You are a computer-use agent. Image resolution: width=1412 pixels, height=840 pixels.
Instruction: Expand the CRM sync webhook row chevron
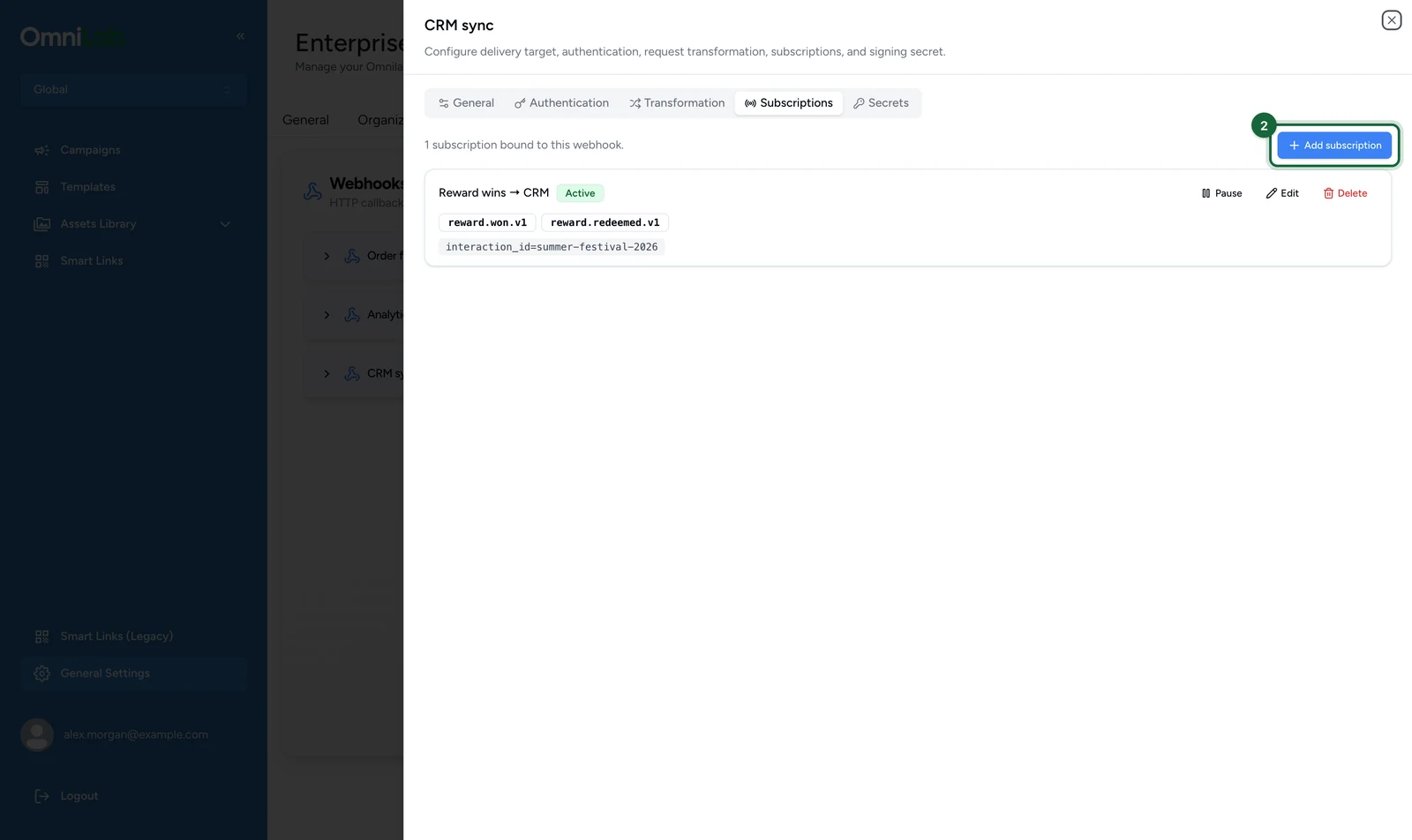pos(327,374)
